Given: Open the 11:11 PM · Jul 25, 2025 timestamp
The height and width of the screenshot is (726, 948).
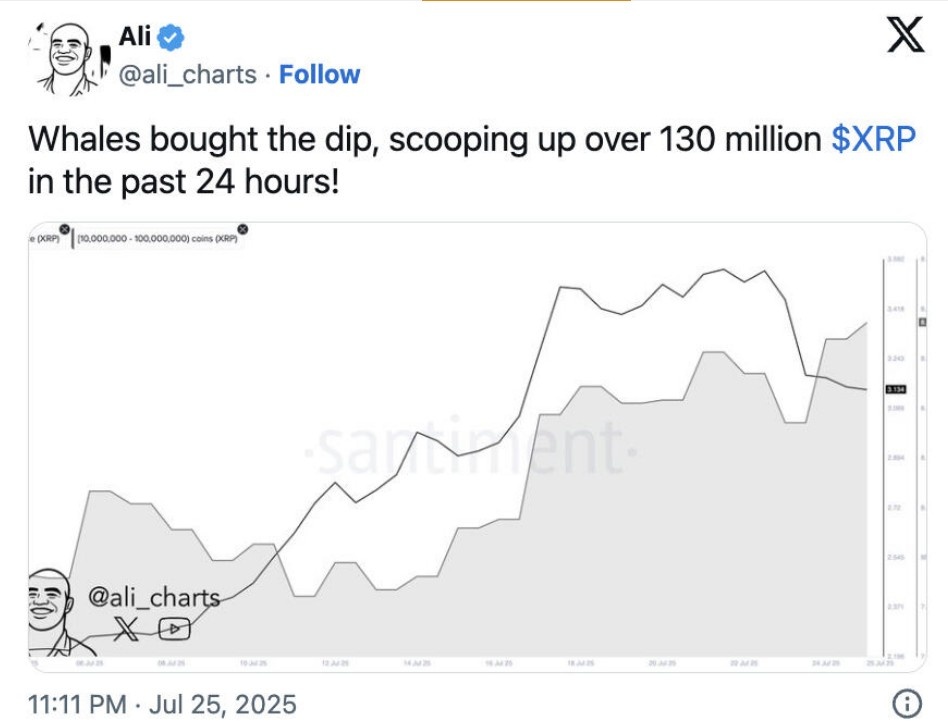Looking at the screenshot, I should tap(162, 704).
